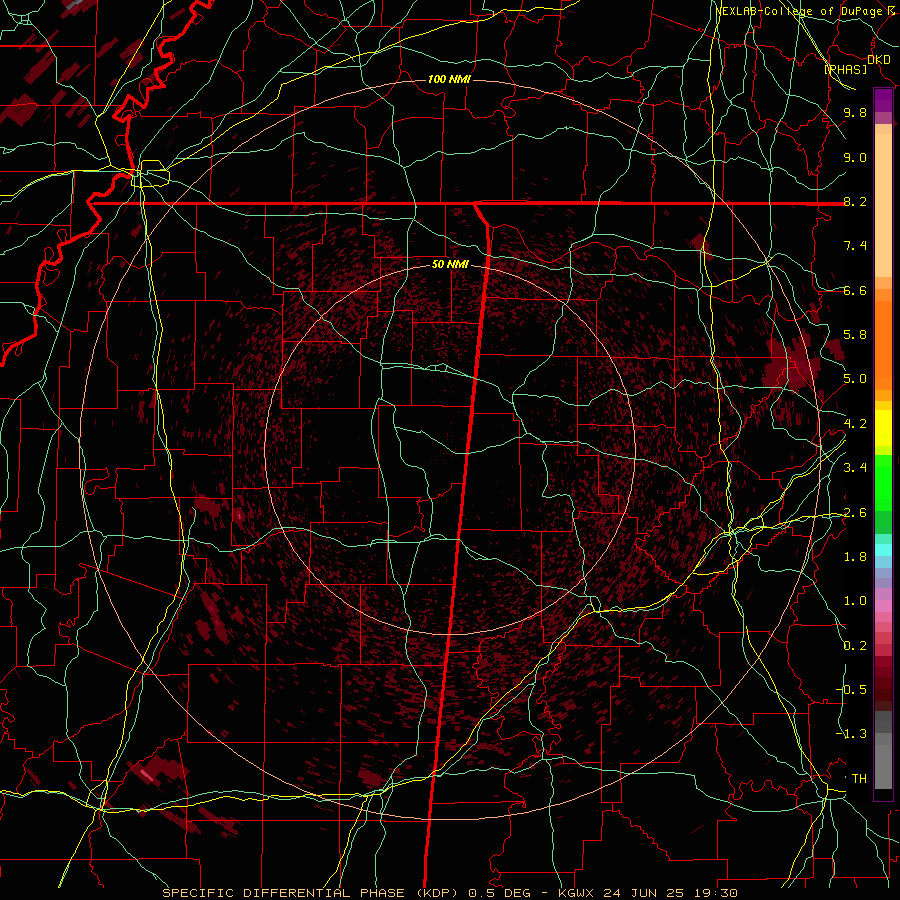Click the 6.6 value on the color scale
900x900 pixels.
pyautogui.click(x=855, y=290)
